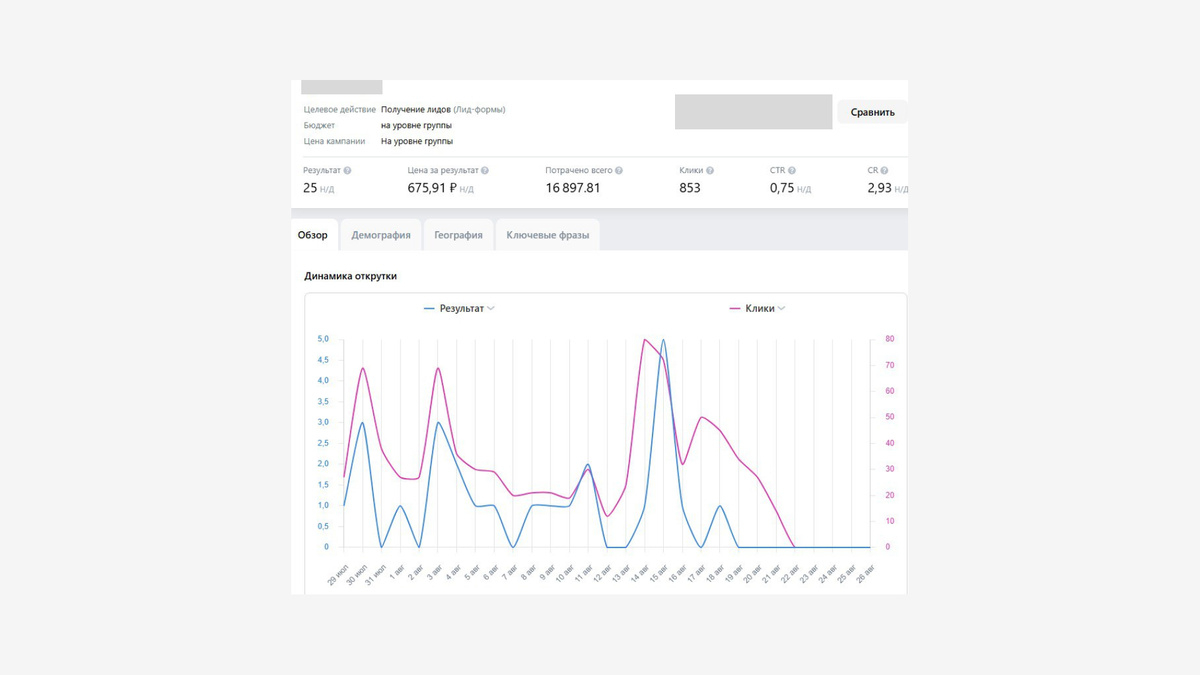Expand the Результат chart metric dropdown
Viewport: 1200px width, 675px height.
pos(491,309)
